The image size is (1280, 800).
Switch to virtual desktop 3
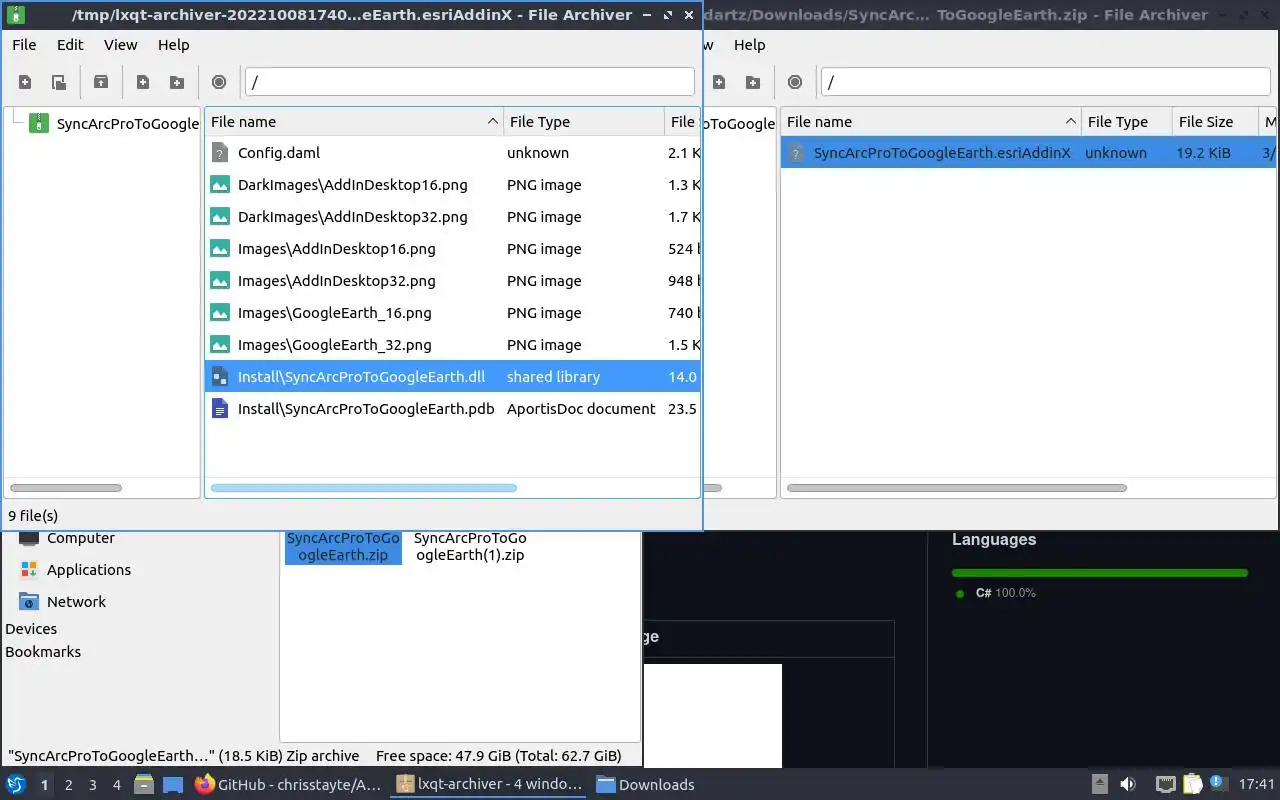(x=93, y=785)
